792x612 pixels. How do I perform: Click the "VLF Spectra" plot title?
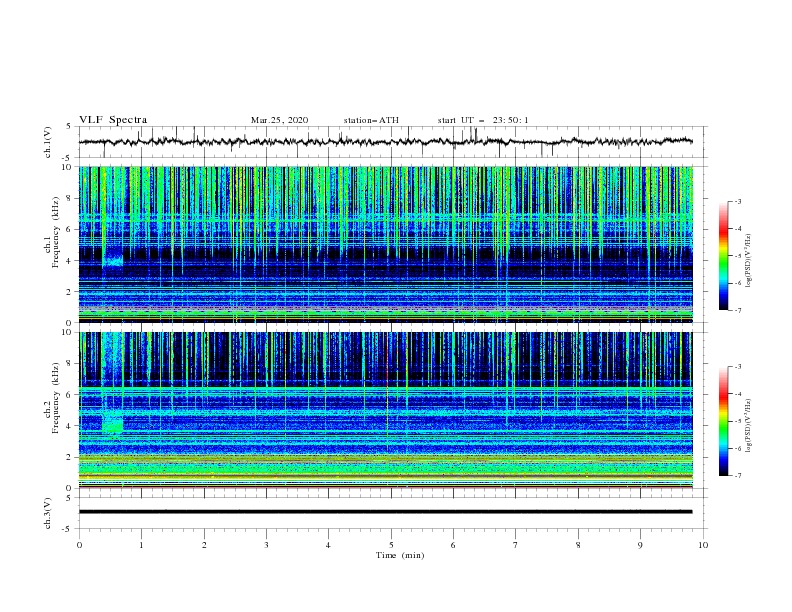[113, 120]
